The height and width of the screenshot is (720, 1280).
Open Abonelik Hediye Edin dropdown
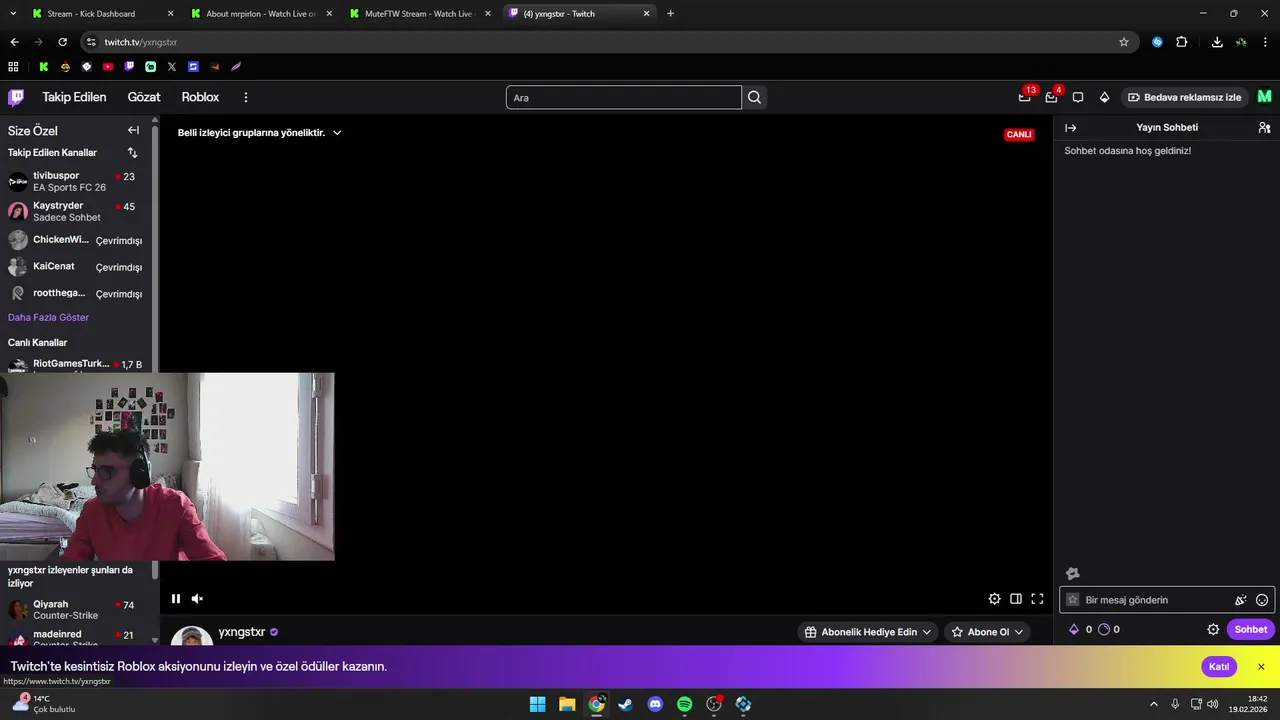(868, 632)
